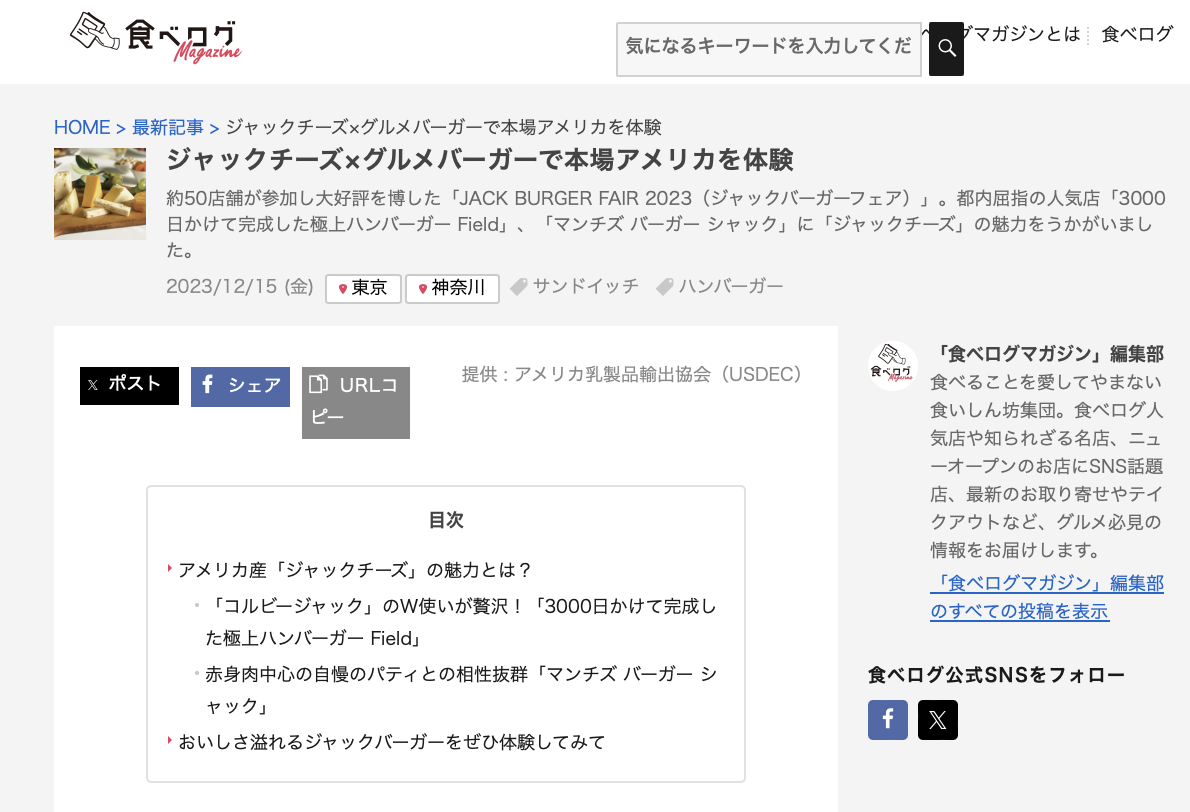Screen dimensions: 1190x812
Task: Copy the article URL
Action: click(355, 402)
